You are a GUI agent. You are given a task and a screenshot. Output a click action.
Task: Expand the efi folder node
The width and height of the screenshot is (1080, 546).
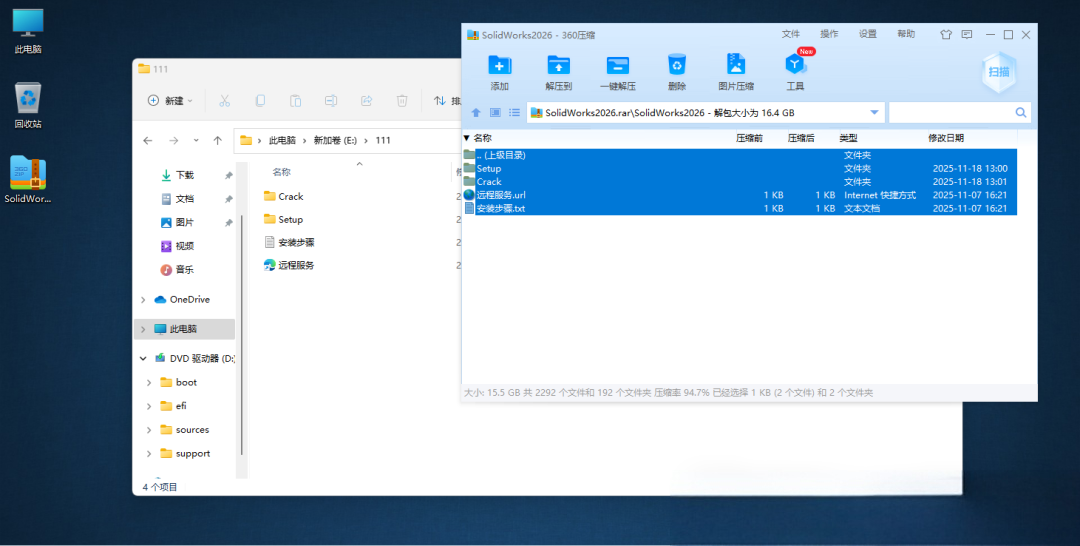click(x=149, y=406)
